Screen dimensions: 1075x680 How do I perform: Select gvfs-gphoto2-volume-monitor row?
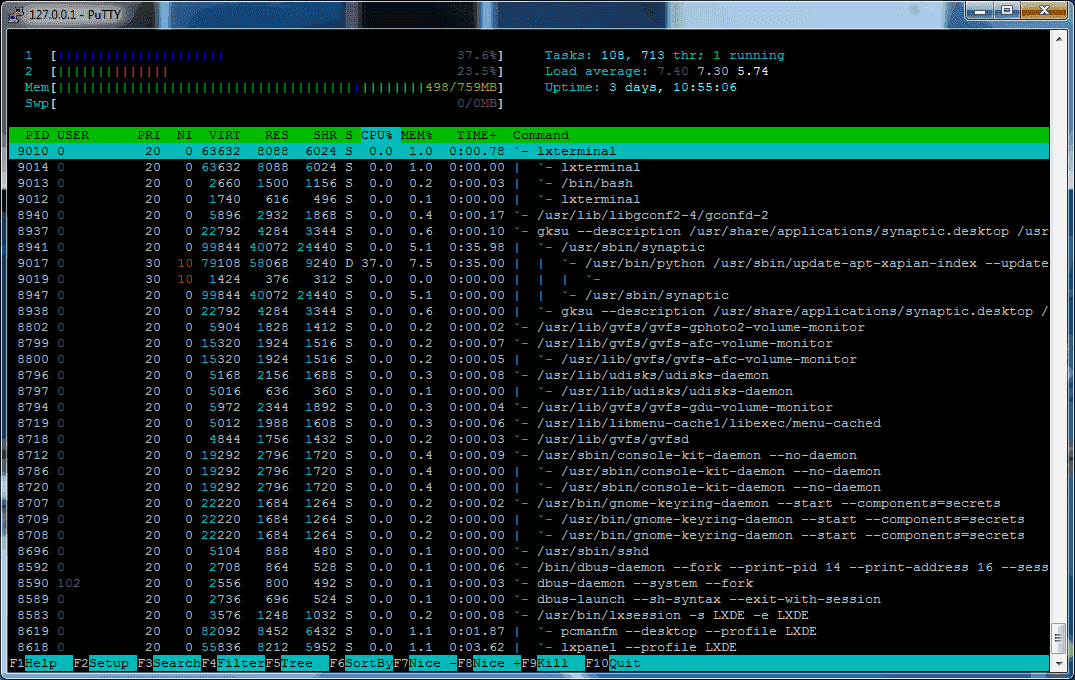pos(529,327)
